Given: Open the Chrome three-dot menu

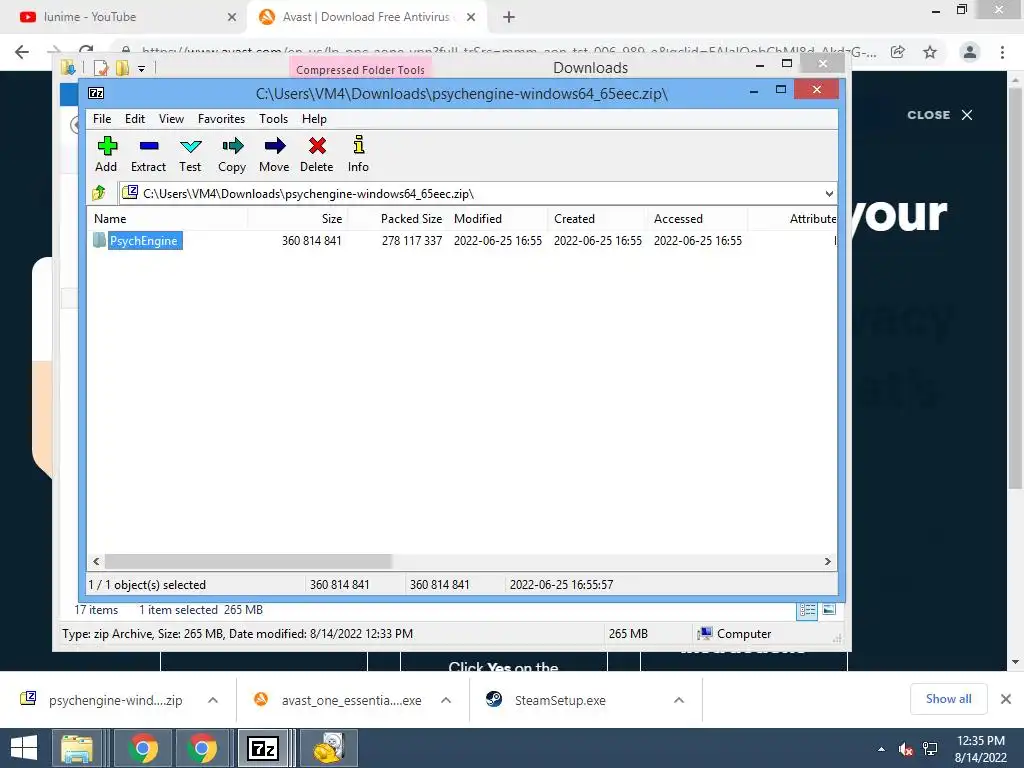Looking at the screenshot, I should click(1002, 52).
